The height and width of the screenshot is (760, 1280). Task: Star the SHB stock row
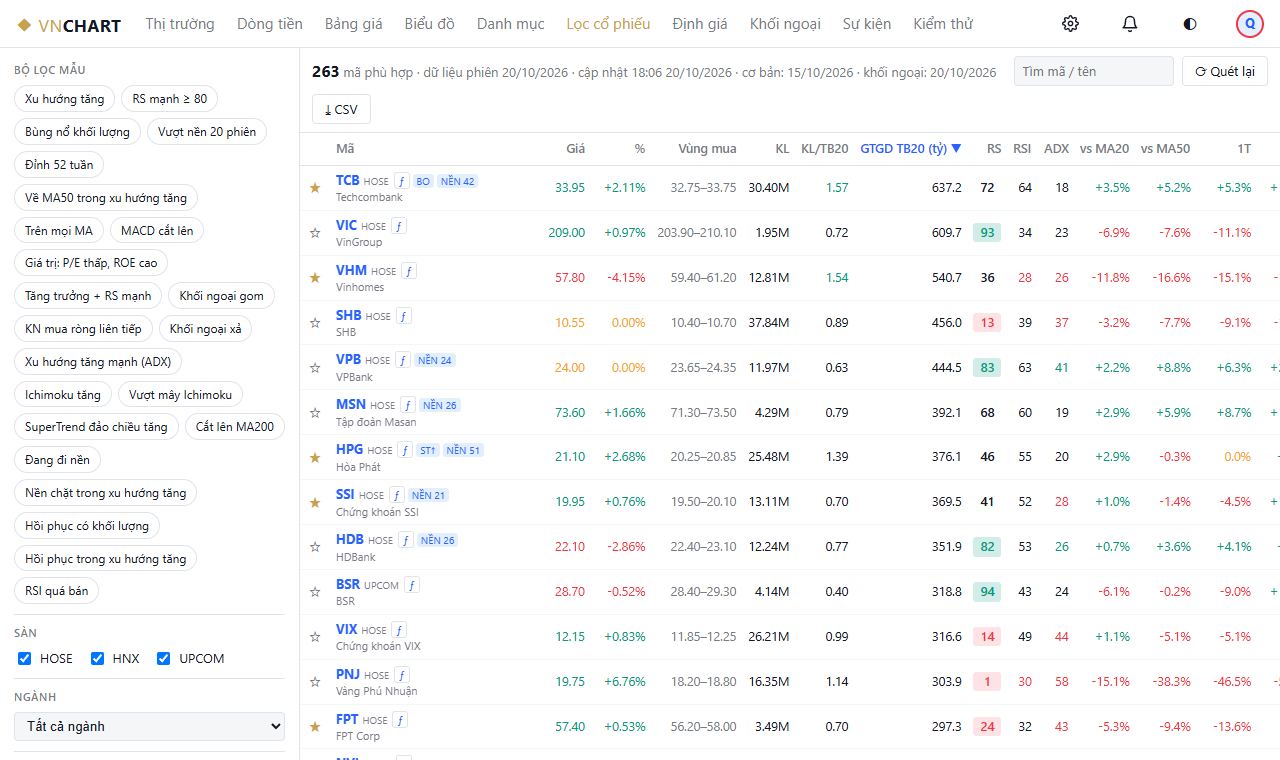coord(315,322)
